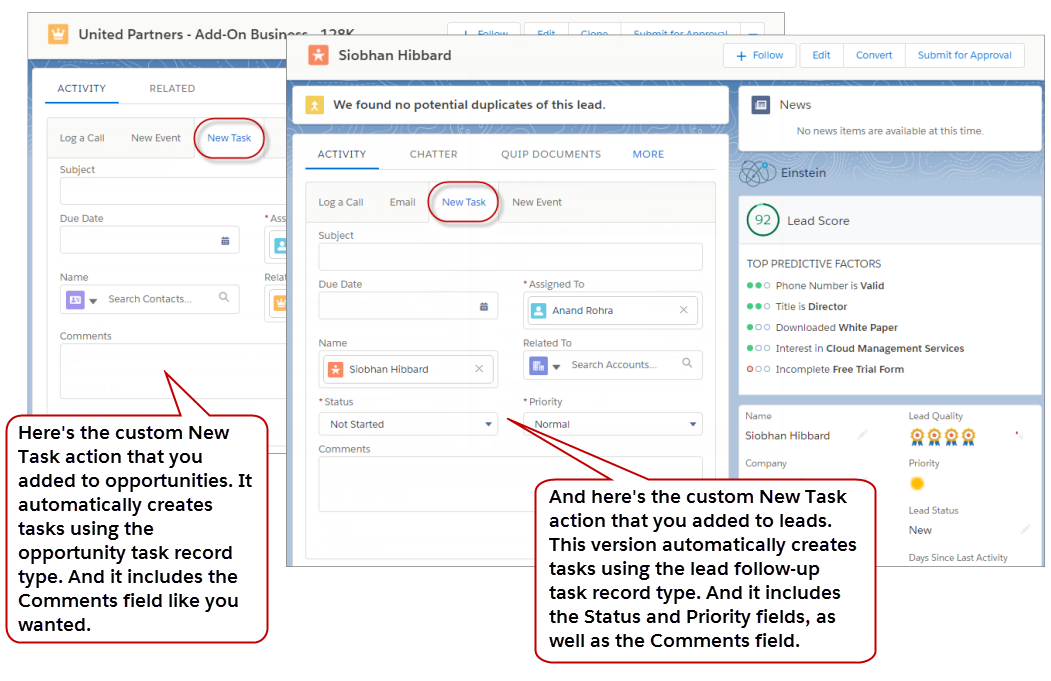Open the Due Date calendar picker in opportunity window
The width and height of the screenshot is (1051, 681).
pyautogui.click(x=225, y=241)
